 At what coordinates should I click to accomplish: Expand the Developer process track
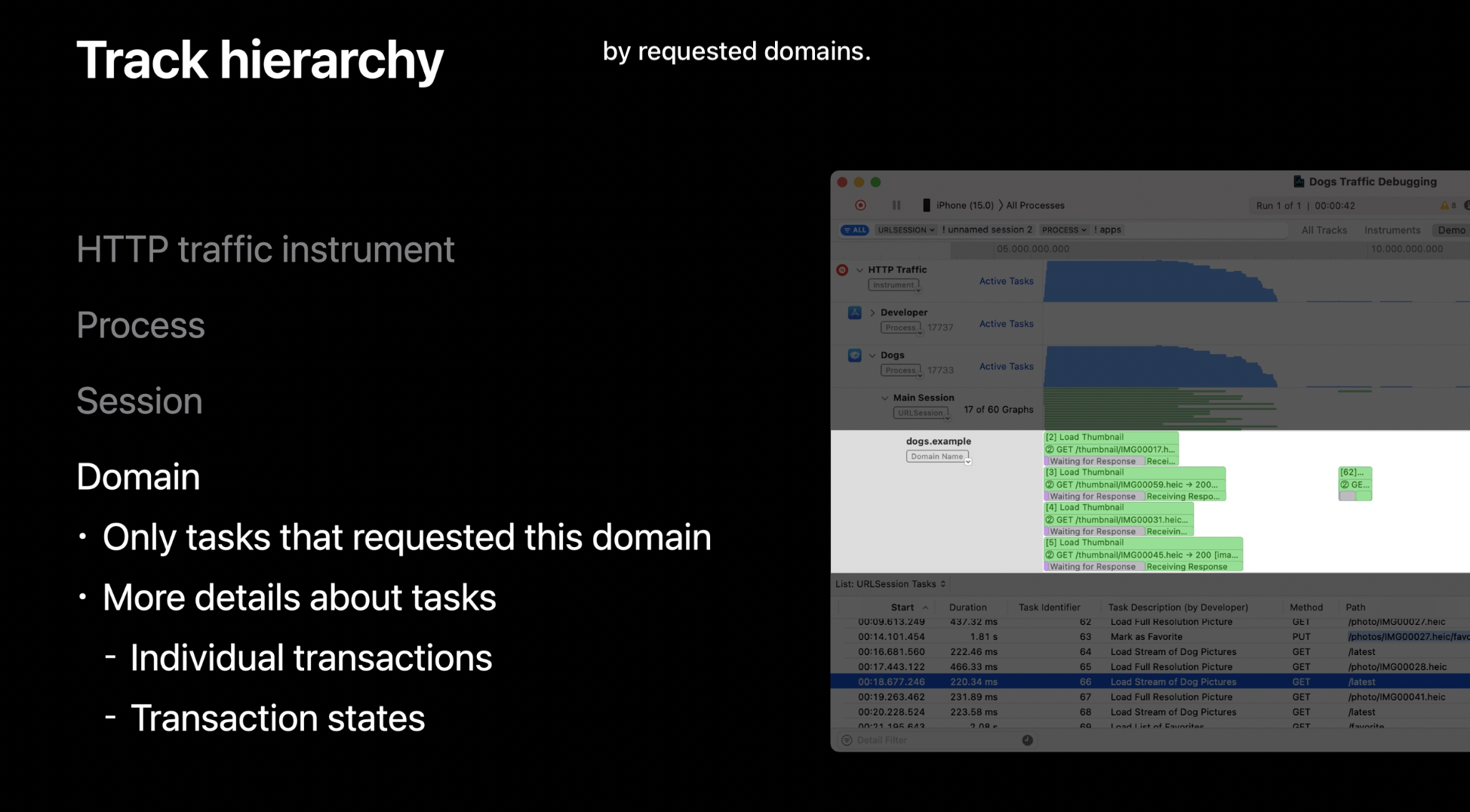click(872, 312)
